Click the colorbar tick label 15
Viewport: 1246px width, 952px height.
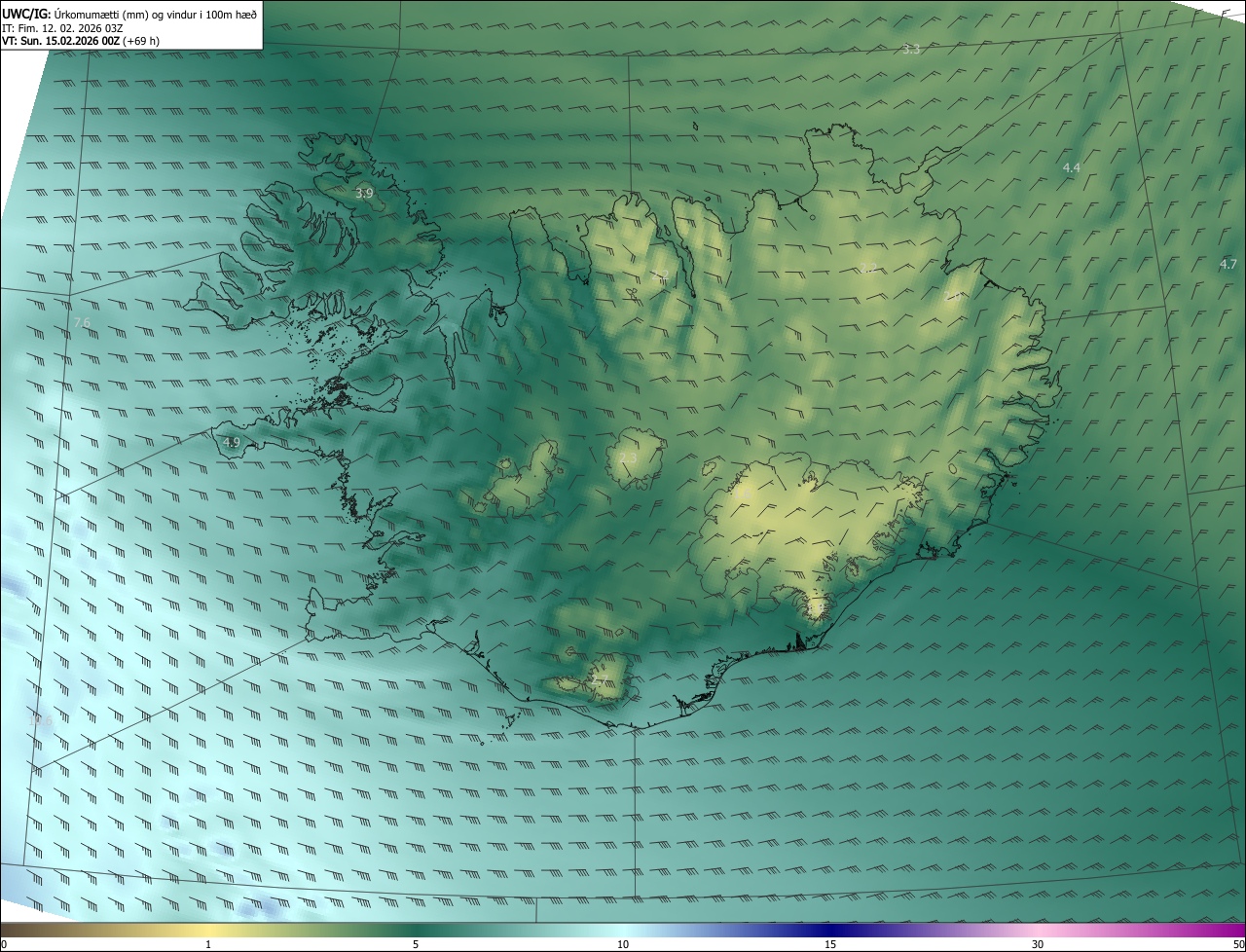click(x=830, y=944)
